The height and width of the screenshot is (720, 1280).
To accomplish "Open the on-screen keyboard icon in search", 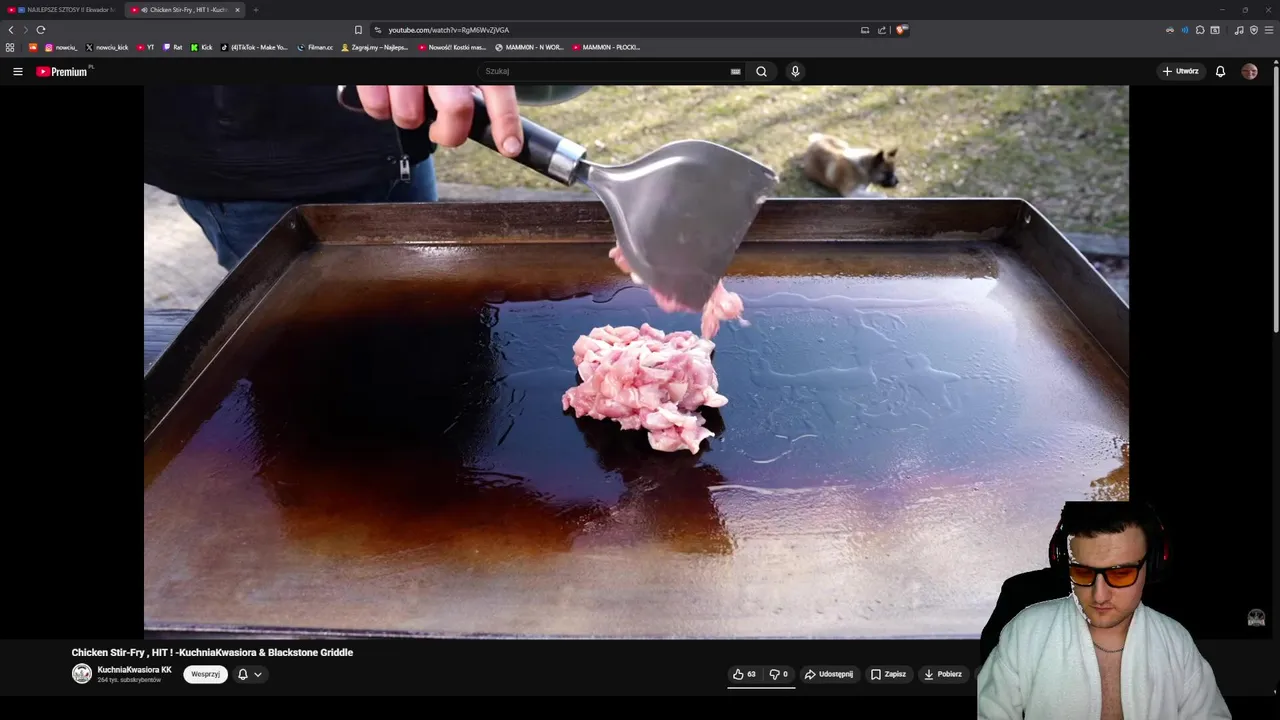I will (x=735, y=72).
